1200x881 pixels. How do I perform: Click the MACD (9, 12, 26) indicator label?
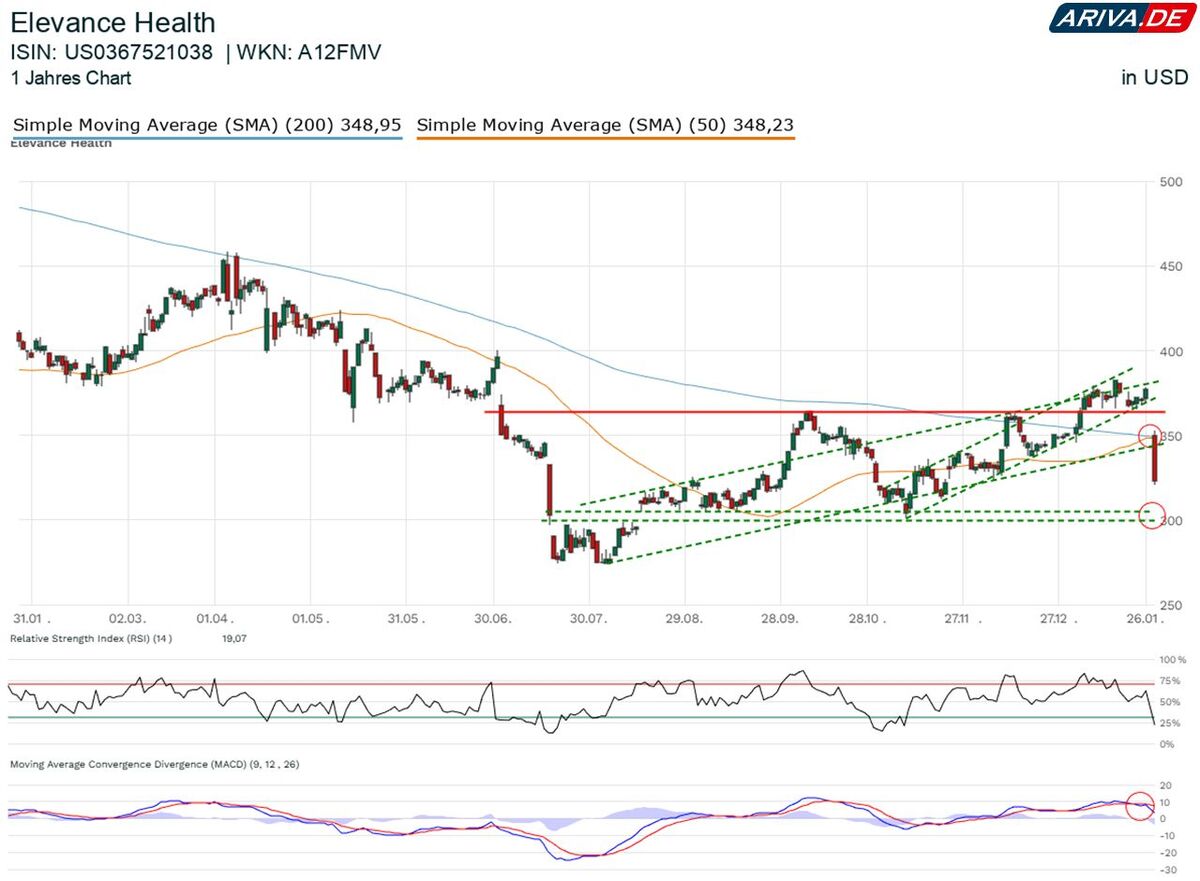[155, 764]
